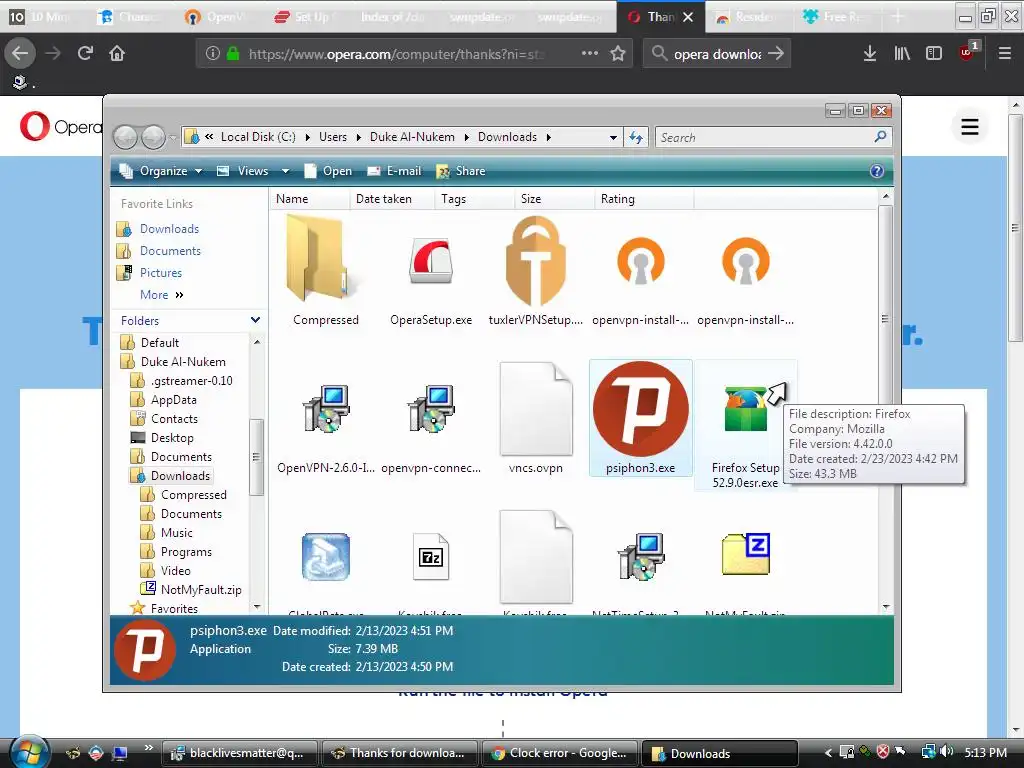This screenshot has width=1024, height=768.
Task: Select Contacts in folder tree
Action: (174, 419)
